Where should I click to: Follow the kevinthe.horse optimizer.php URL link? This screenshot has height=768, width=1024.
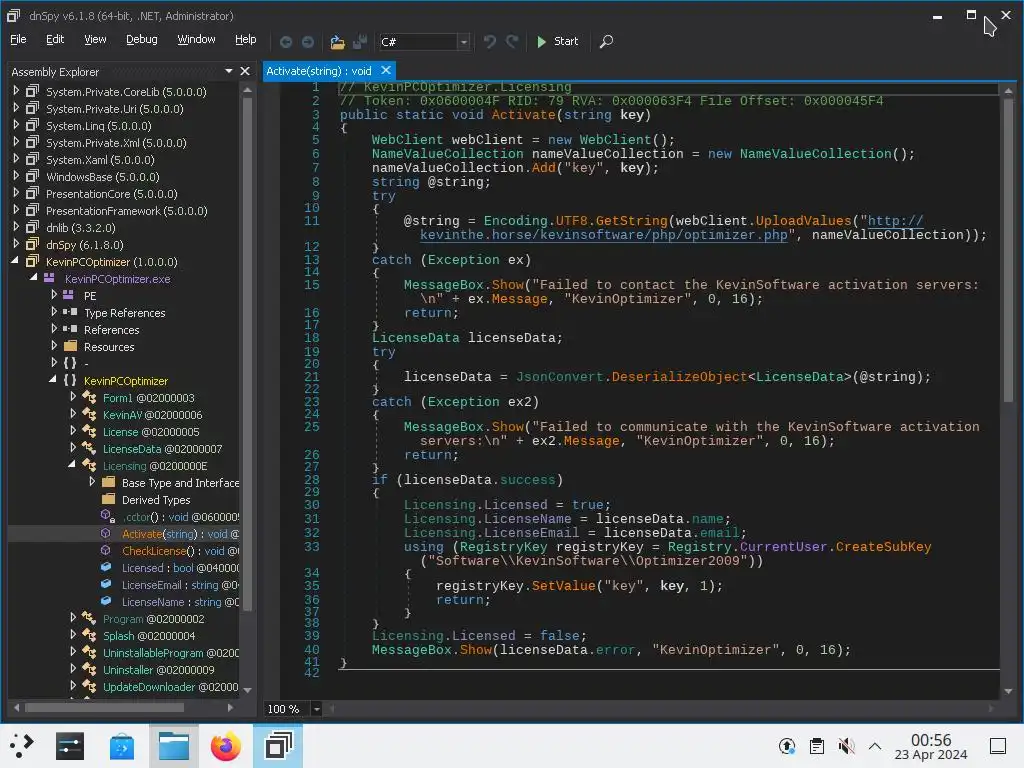tap(604, 234)
